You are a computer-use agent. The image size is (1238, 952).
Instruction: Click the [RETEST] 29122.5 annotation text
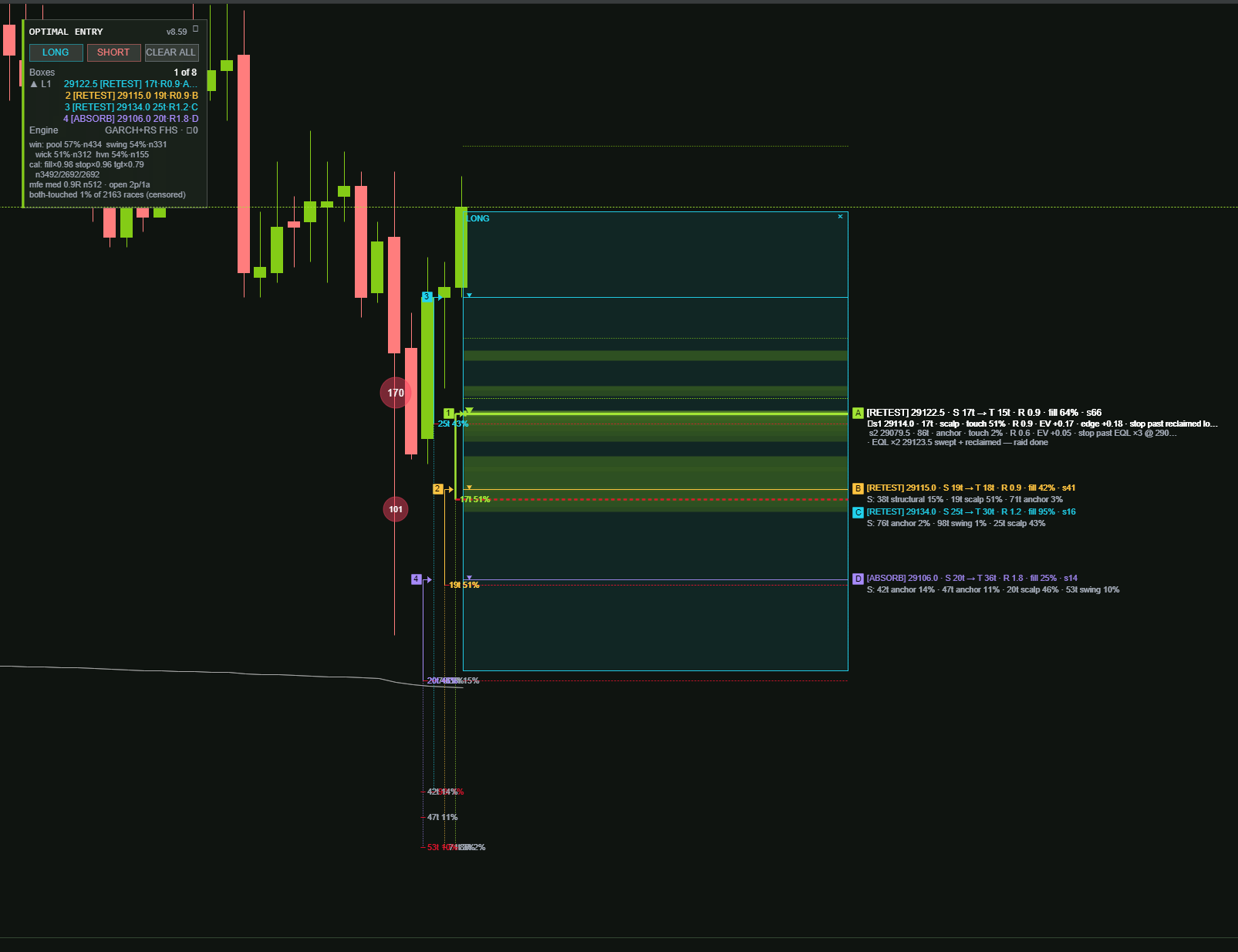point(983,413)
